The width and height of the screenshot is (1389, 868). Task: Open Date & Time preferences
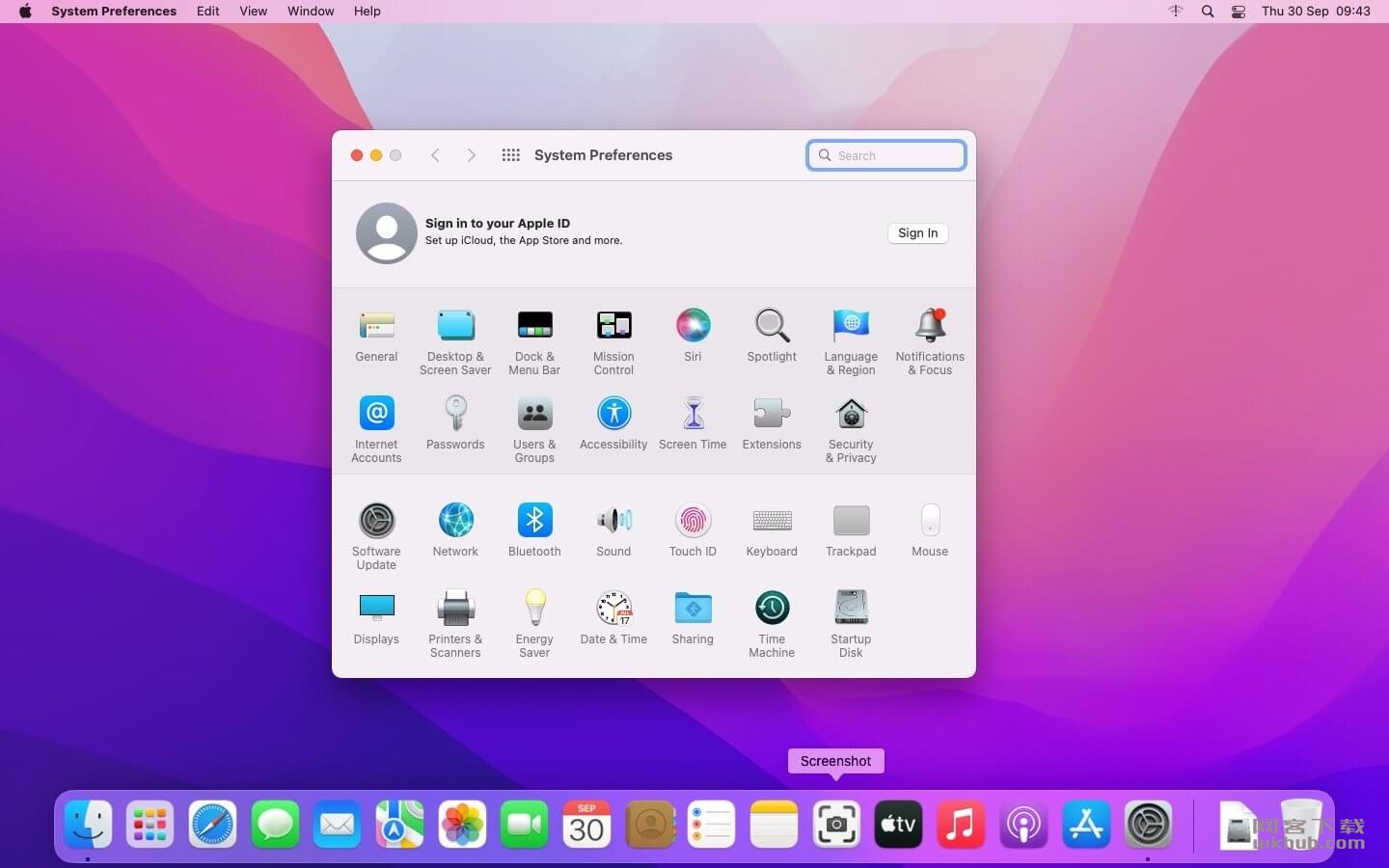tap(613, 618)
